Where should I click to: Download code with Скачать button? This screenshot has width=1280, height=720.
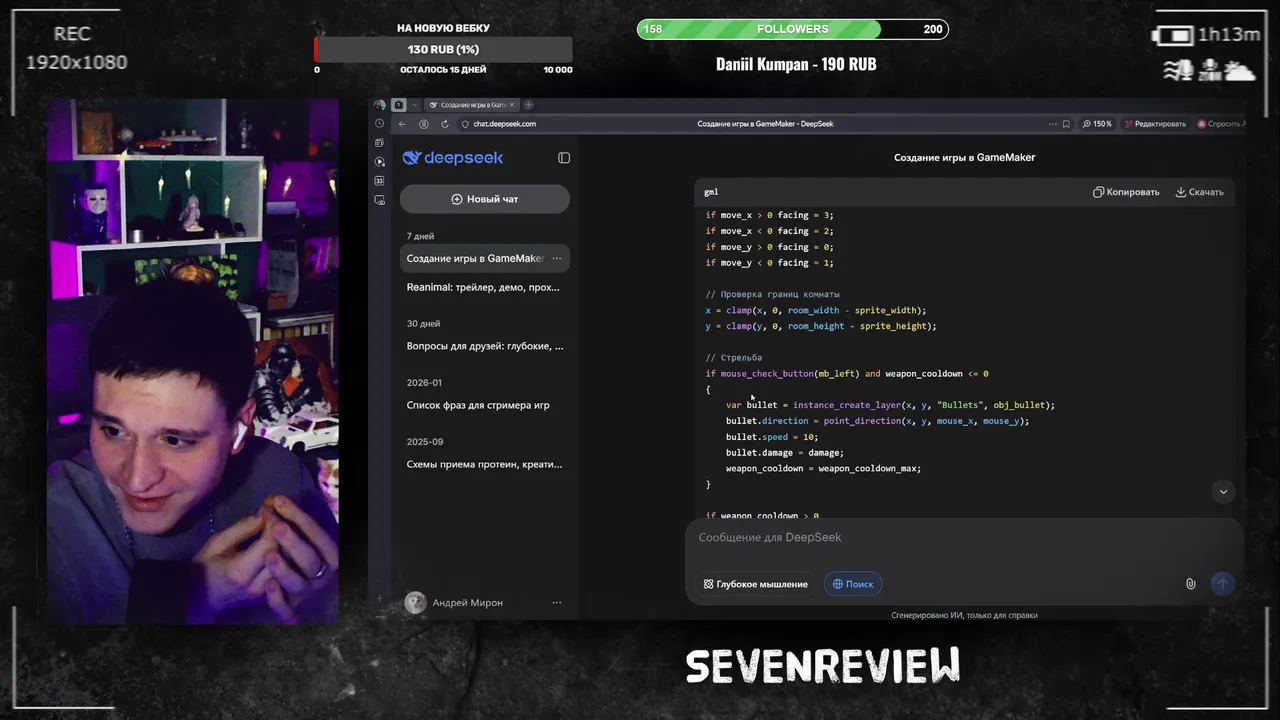click(x=1200, y=192)
